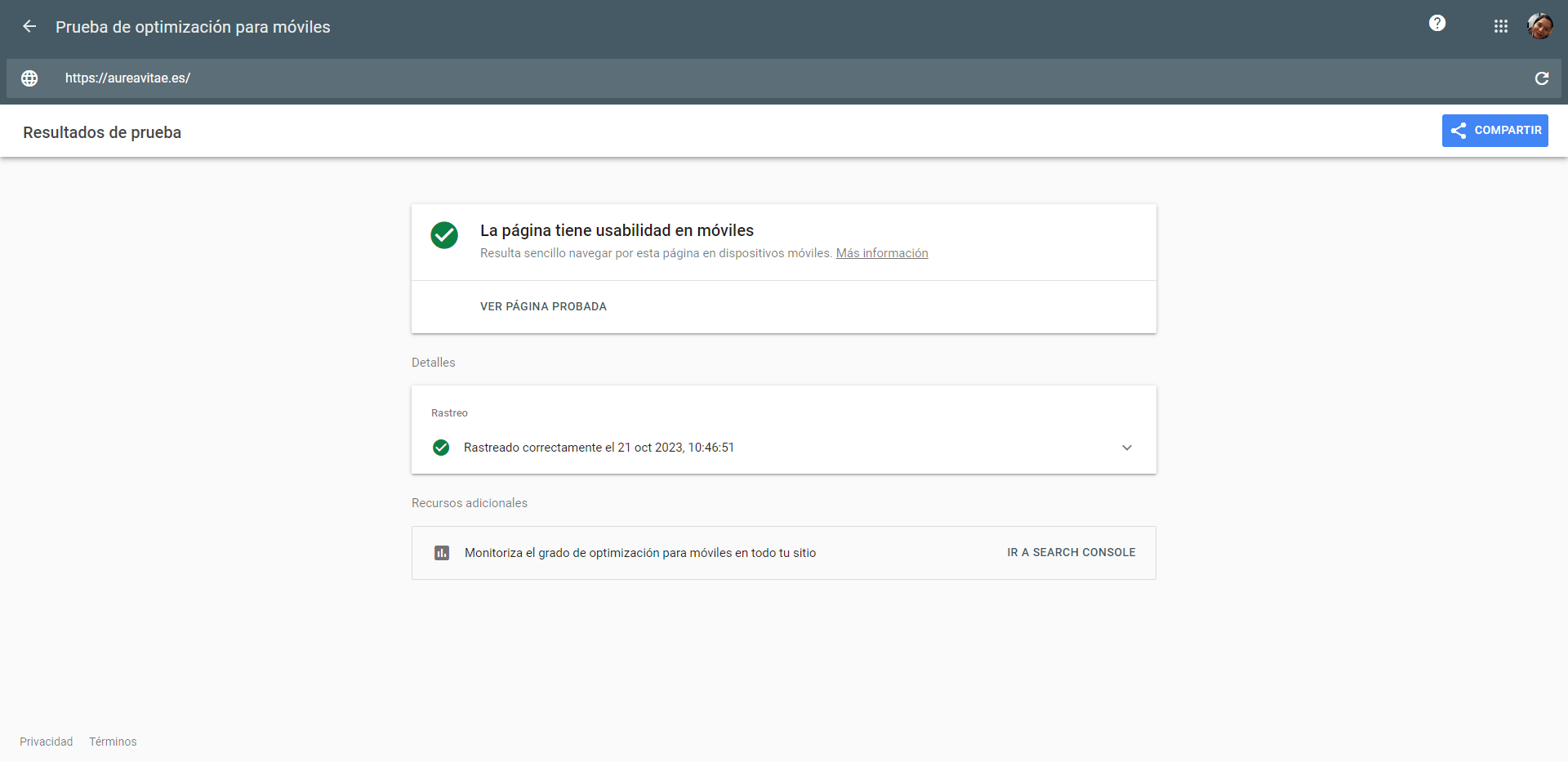Reload the test with refresh icon
This screenshot has height=762, width=1568.
tap(1542, 78)
